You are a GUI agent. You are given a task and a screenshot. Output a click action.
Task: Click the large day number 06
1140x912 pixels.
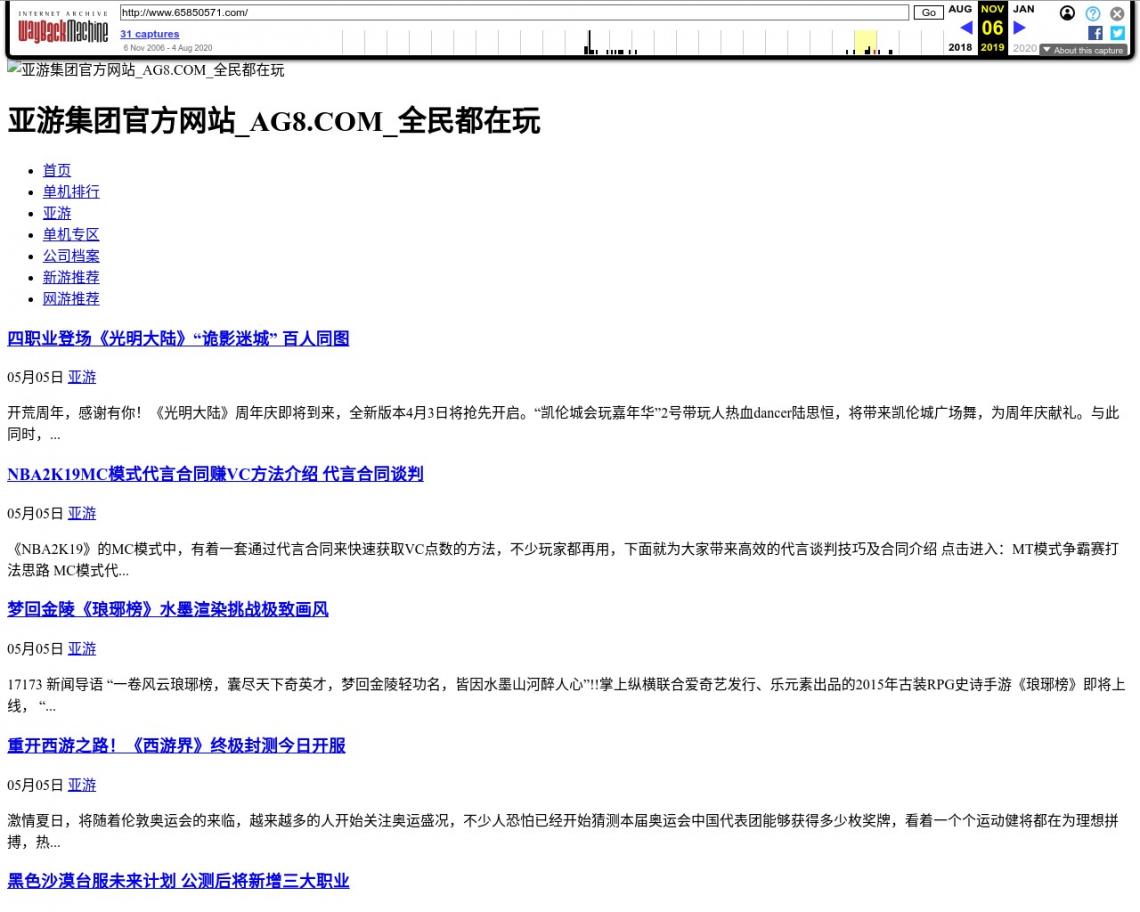click(992, 28)
